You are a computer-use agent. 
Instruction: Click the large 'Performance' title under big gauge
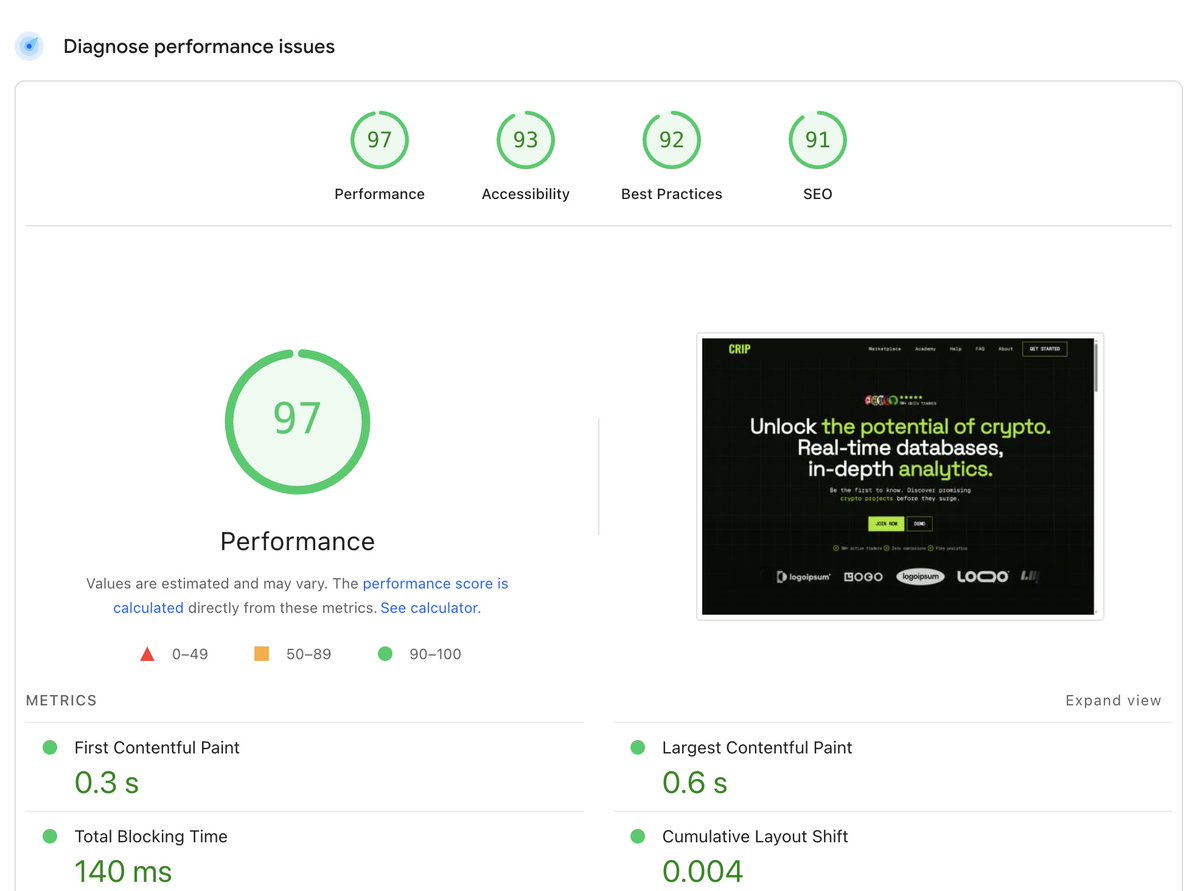tap(297, 541)
